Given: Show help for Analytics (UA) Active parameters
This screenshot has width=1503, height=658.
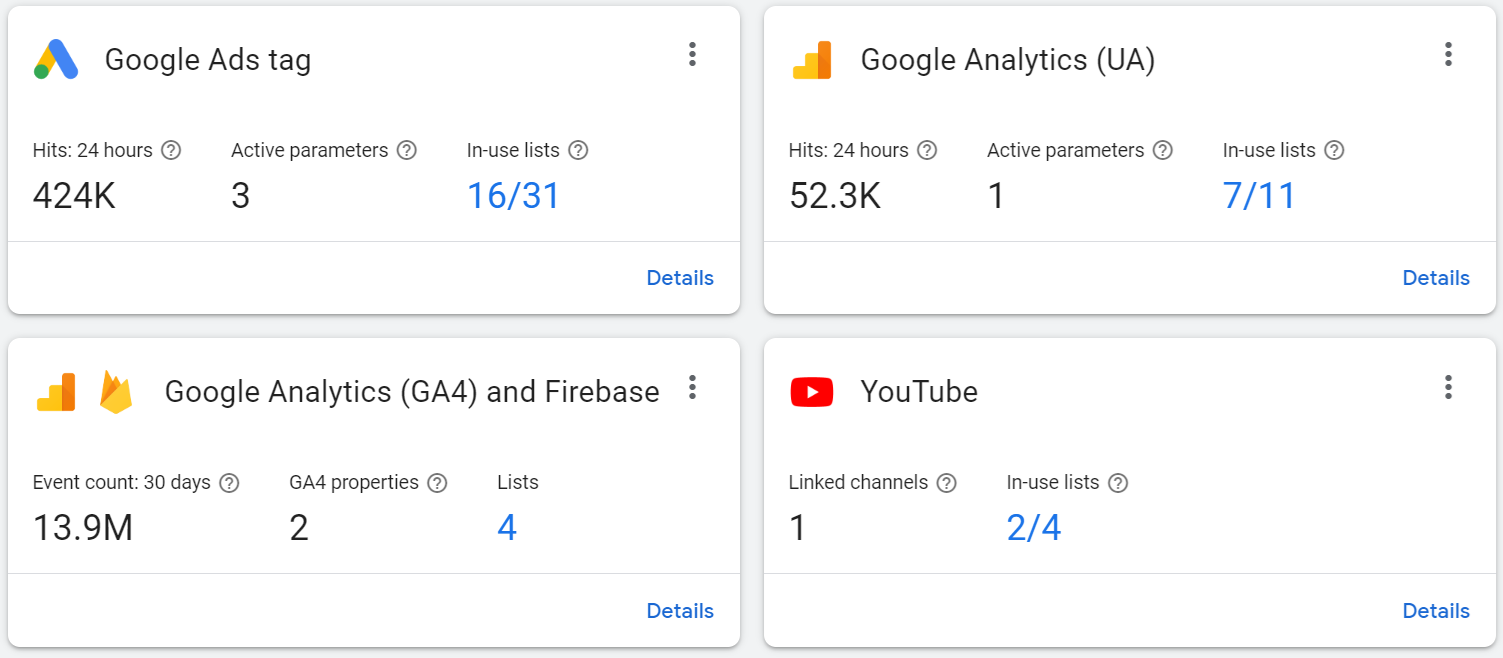Looking at the screenshot, I should tap(1162, 151).
